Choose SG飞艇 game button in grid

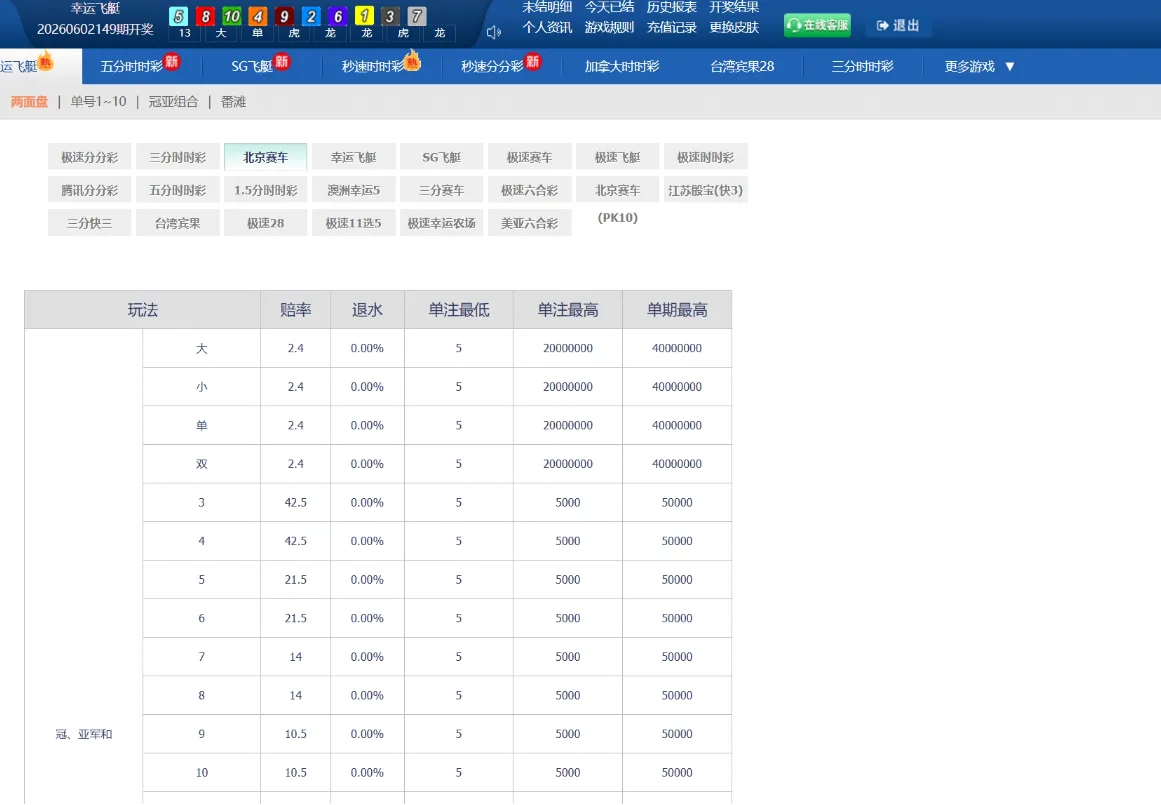point(442,157)
